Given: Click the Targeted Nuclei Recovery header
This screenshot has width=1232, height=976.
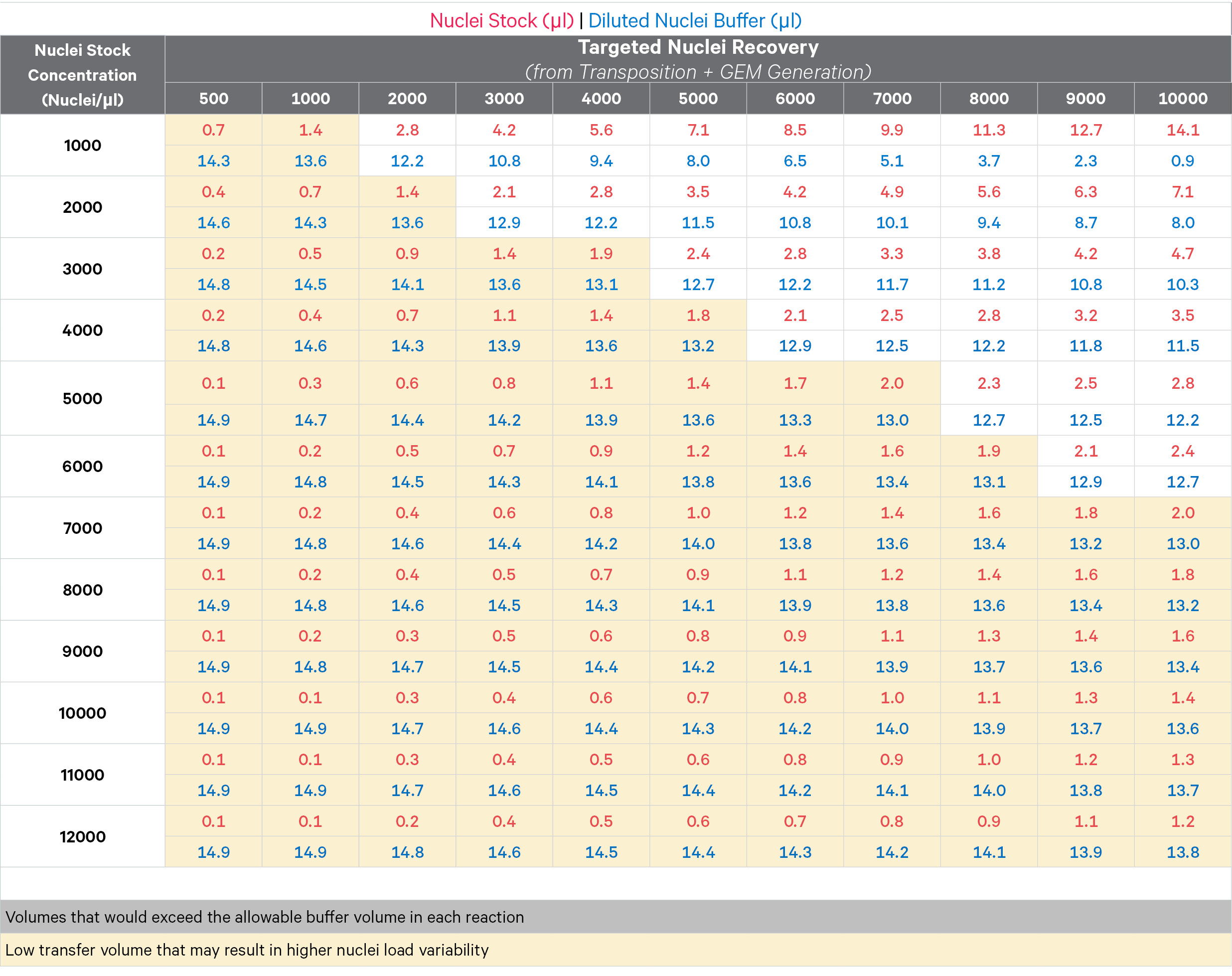Looking at the screenshot, I should [x=697, y=47].
